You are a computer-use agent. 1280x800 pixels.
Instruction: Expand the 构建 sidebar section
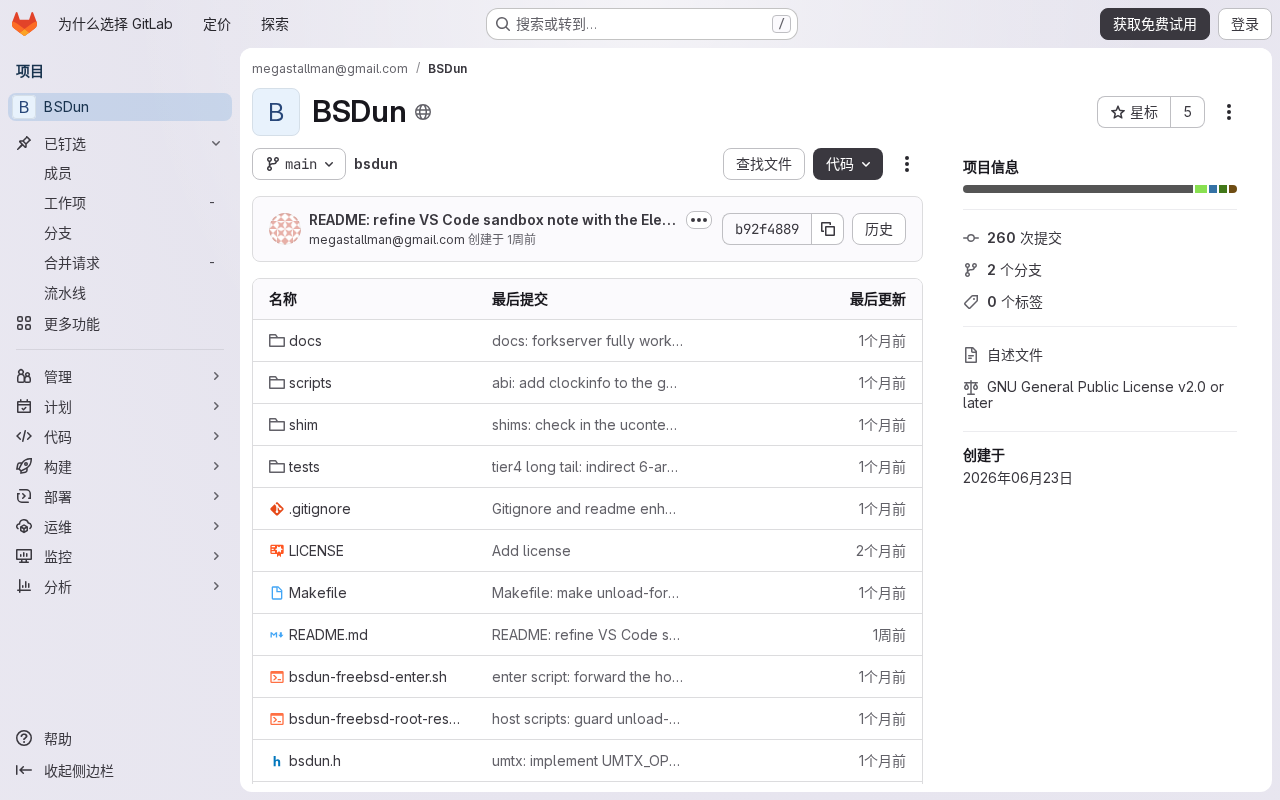(120, 467)
